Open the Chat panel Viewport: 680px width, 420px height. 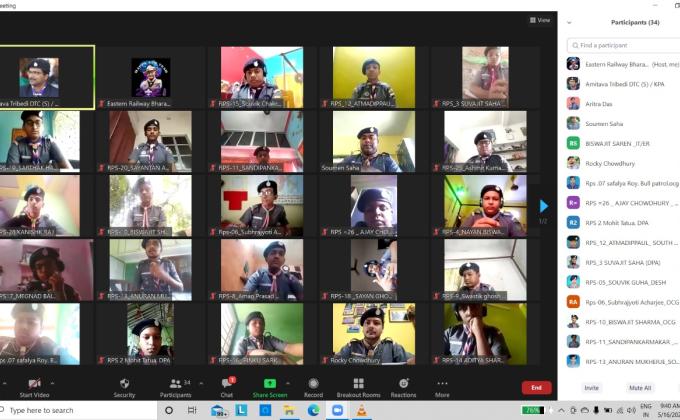[227, 383]
